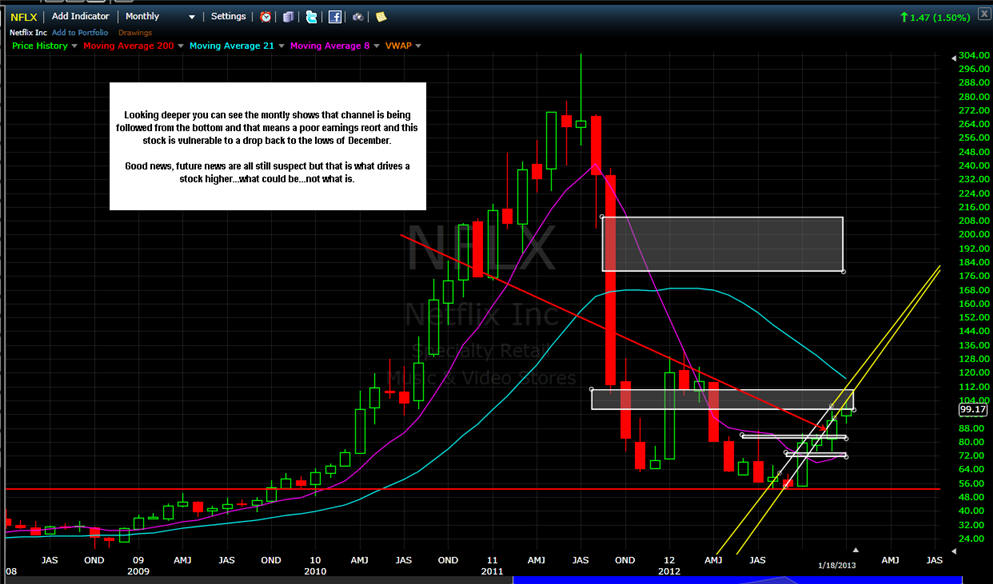Expand the Moving Average 200 dropdown arrow
993x584 pixels.
tap(180, 46)
